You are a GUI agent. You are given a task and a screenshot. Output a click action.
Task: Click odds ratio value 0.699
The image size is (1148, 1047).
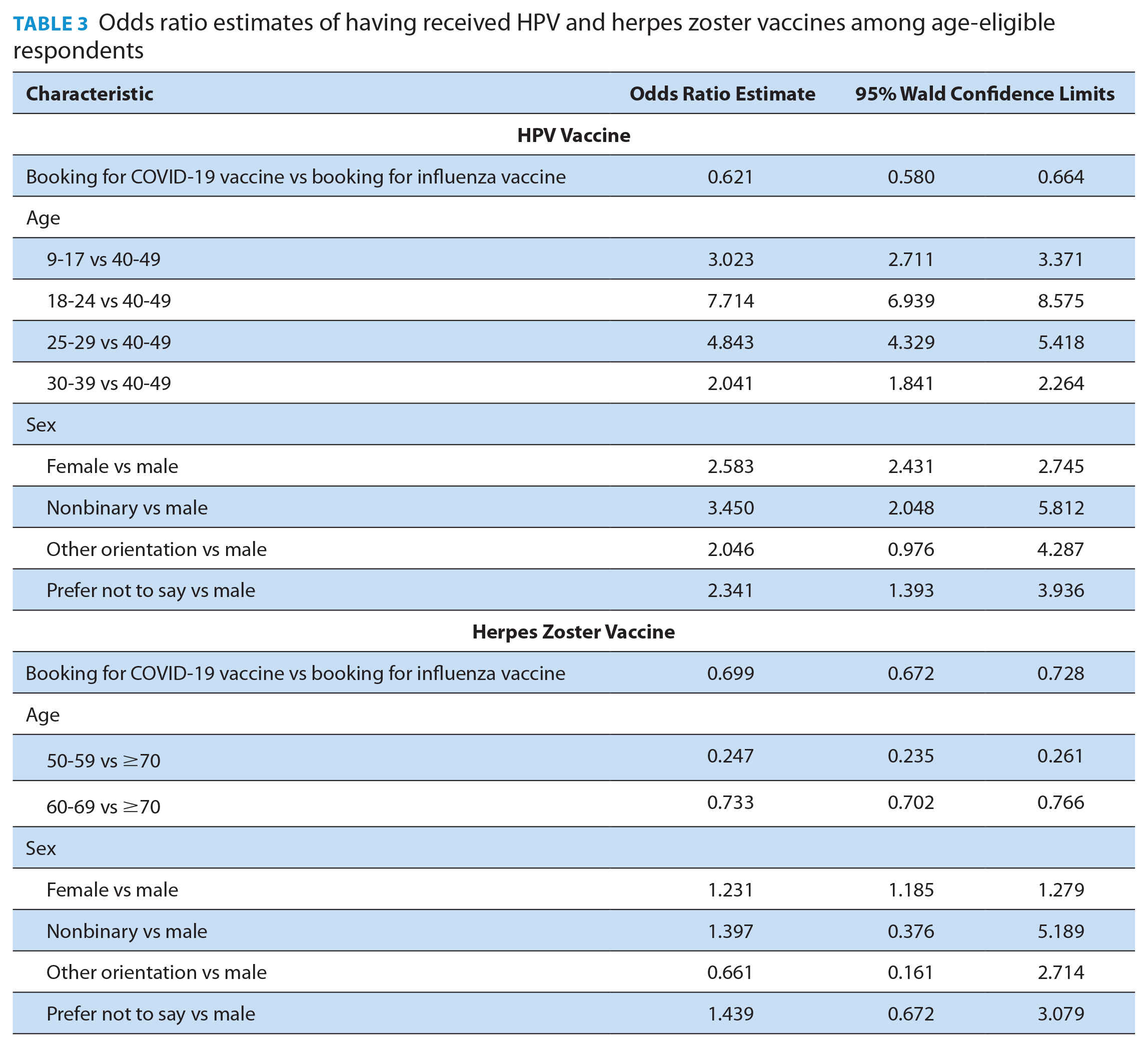731,673
